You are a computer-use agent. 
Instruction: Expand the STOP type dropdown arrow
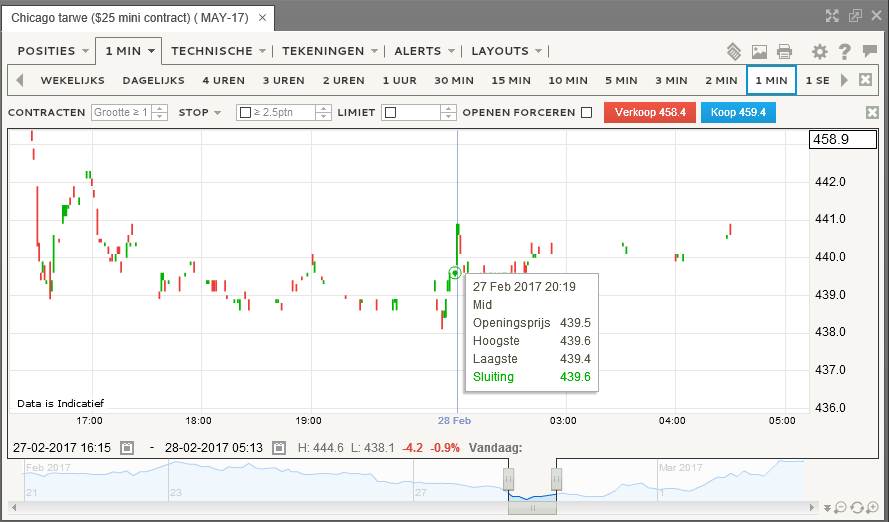[217, 113]
